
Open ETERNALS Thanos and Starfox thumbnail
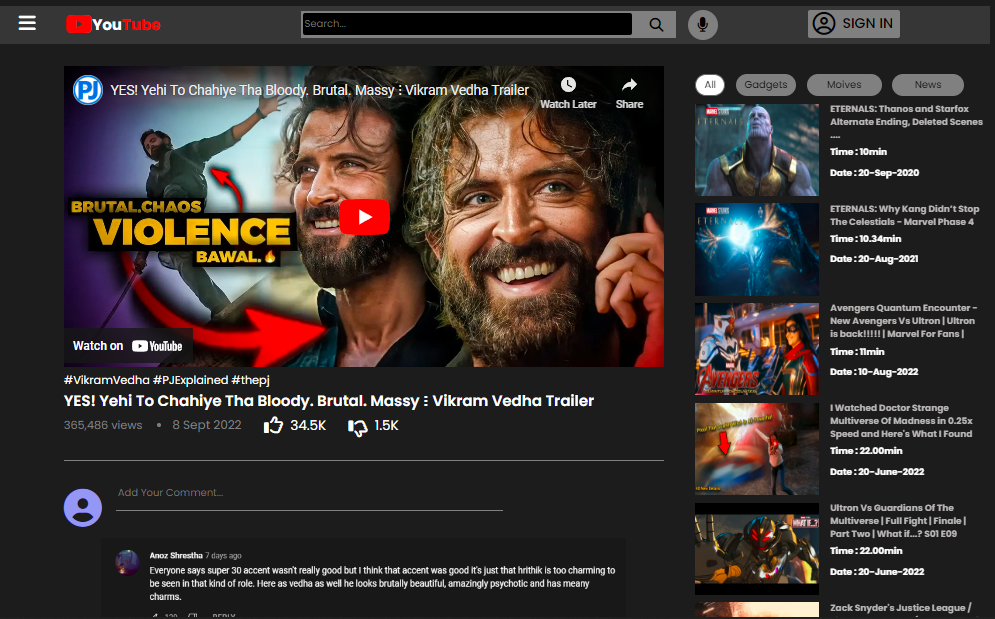pyautogui.click(x=757, y=150)
